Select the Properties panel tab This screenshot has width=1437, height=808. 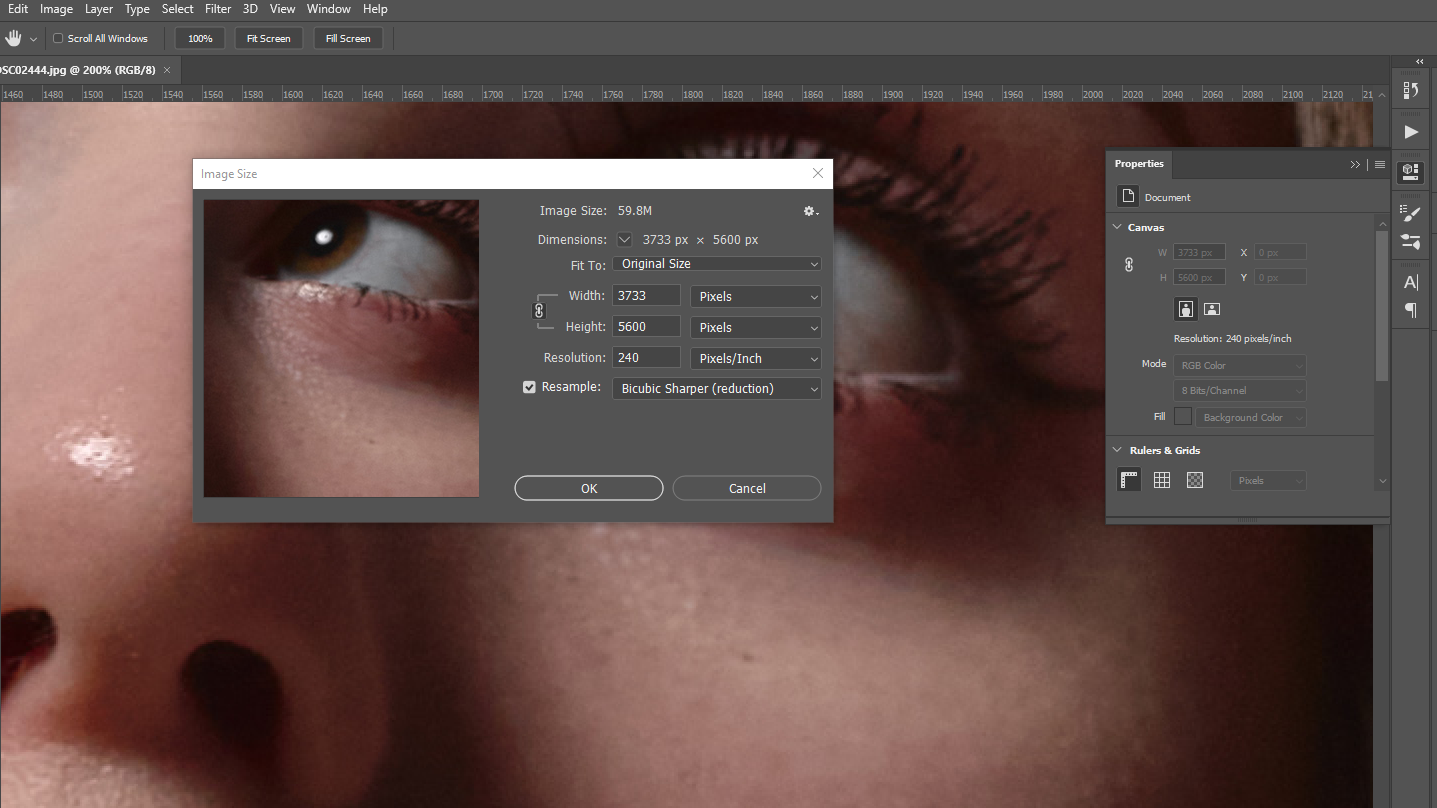click(x=1139, y=164)
